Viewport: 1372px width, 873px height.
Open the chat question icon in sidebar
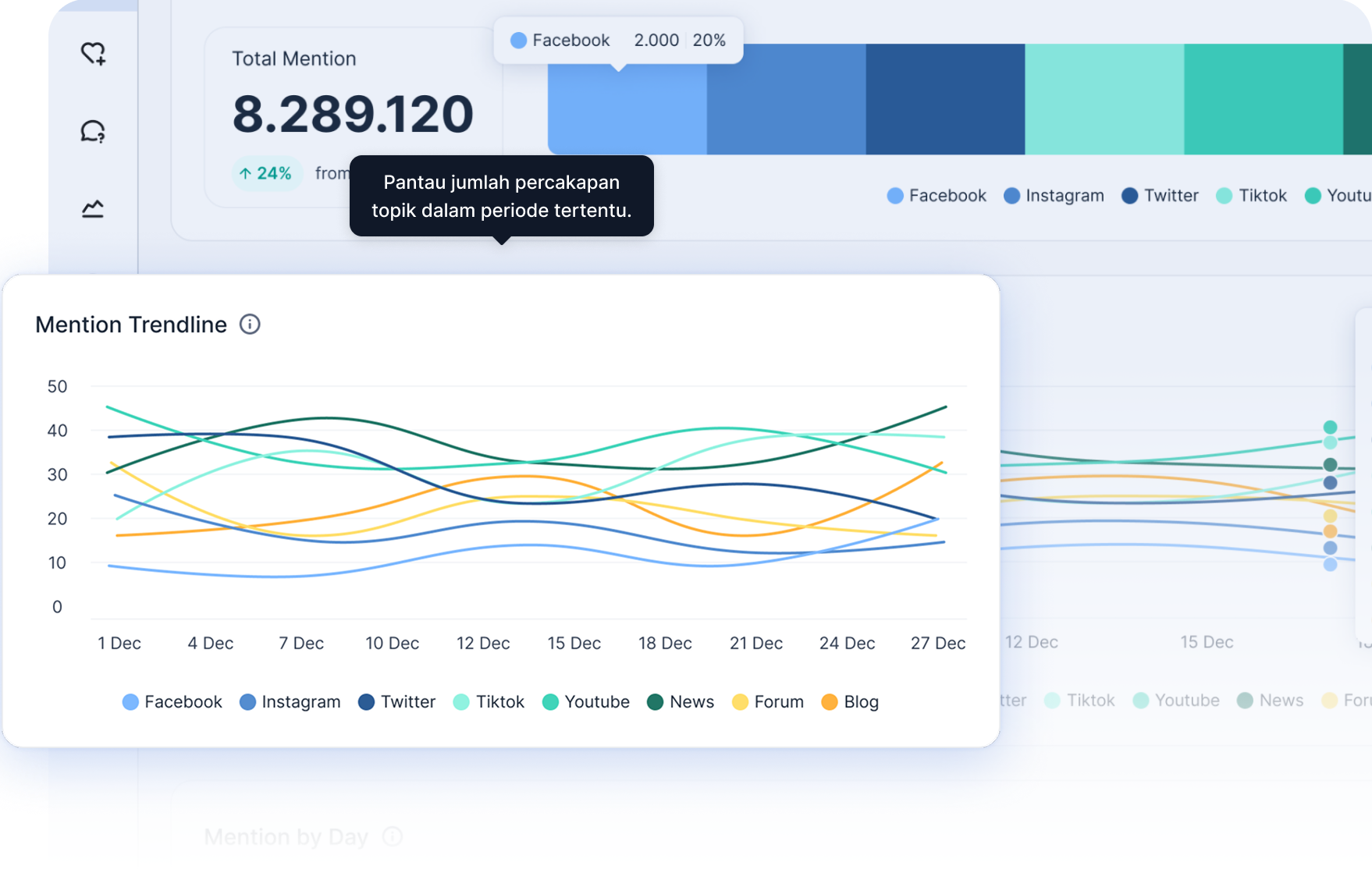(x=94, y=131)
